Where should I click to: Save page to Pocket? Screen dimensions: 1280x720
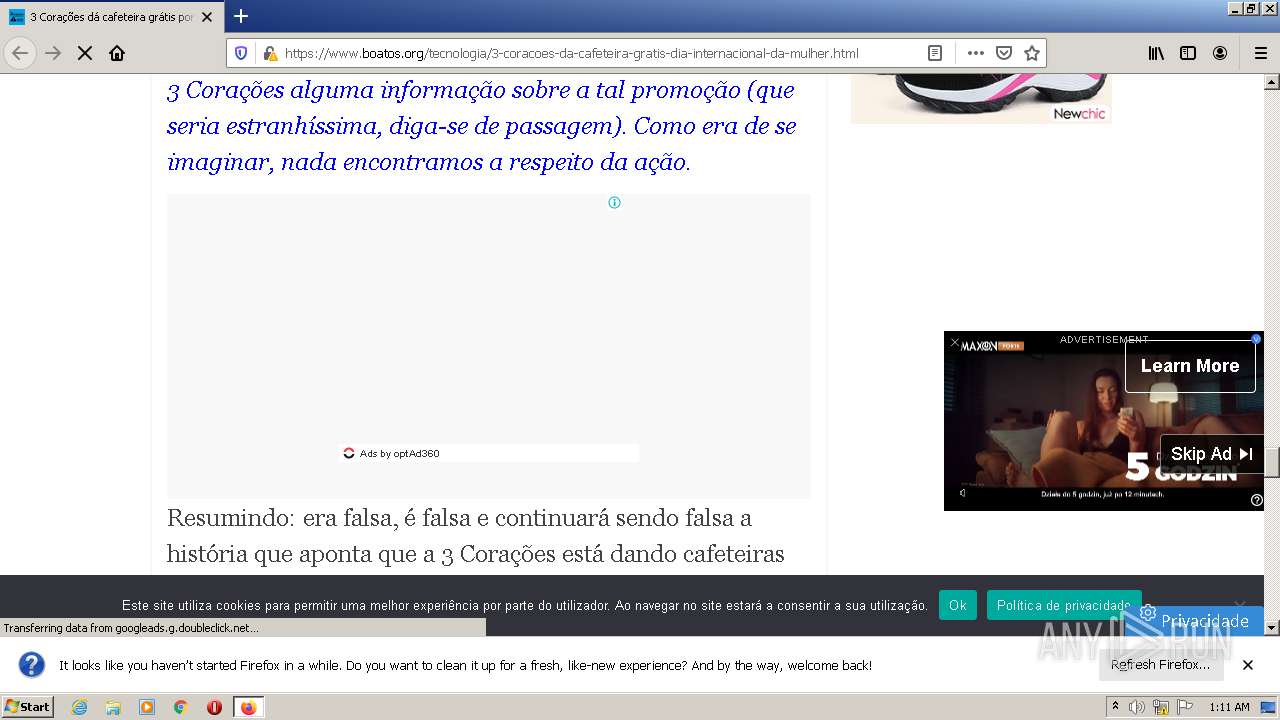pos(1004,53)
